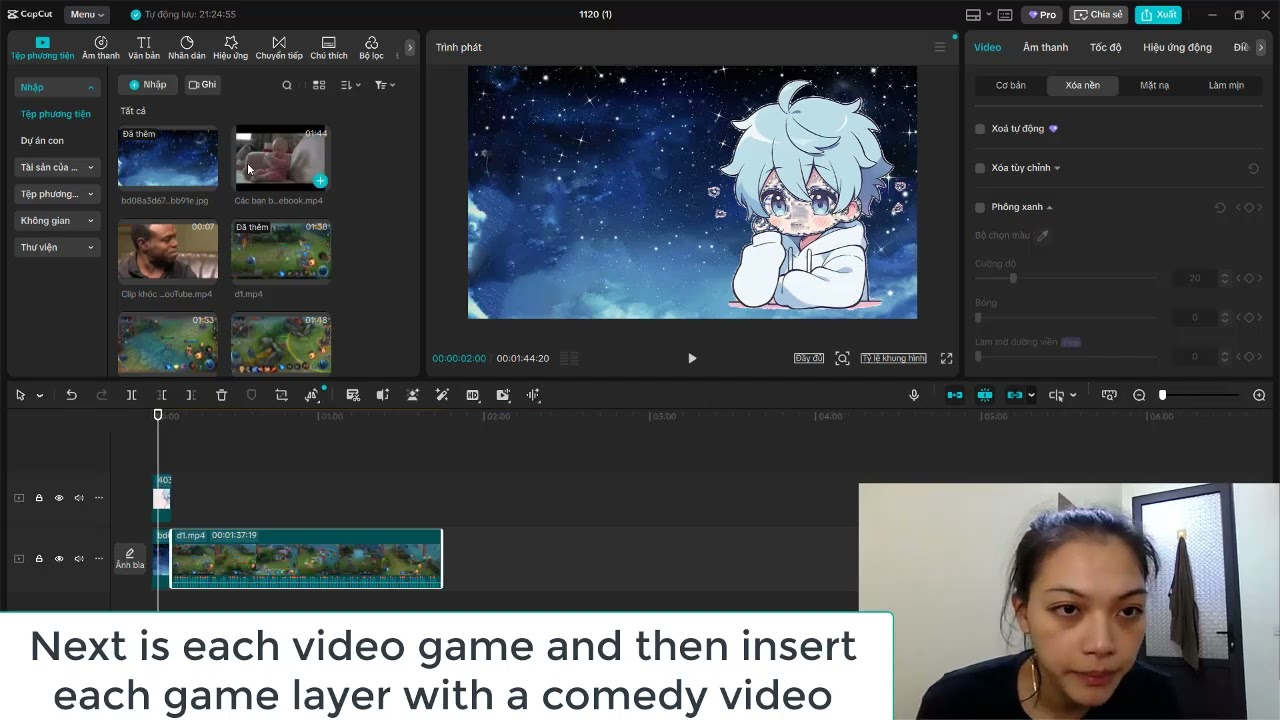1280x720 pixels.
Task: Adjust the Cường độ intensity slider
Action: tap(1014, 278)
